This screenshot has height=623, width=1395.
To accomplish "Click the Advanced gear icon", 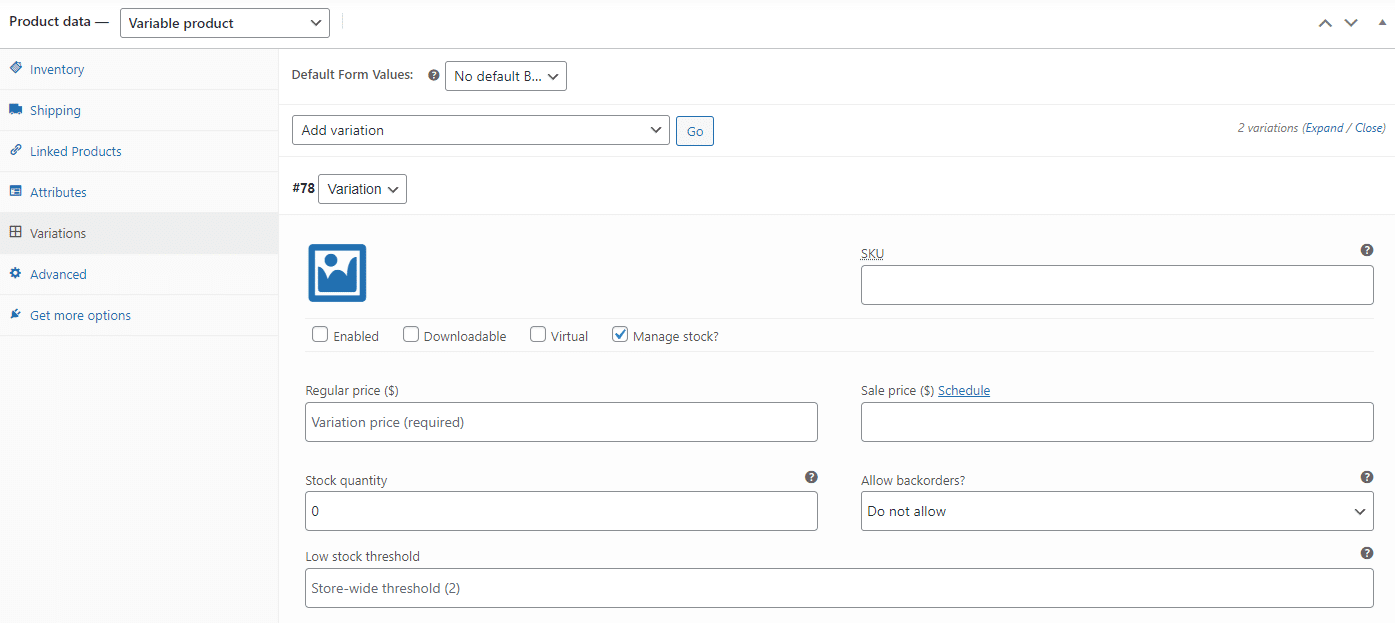I will (16, 272).
